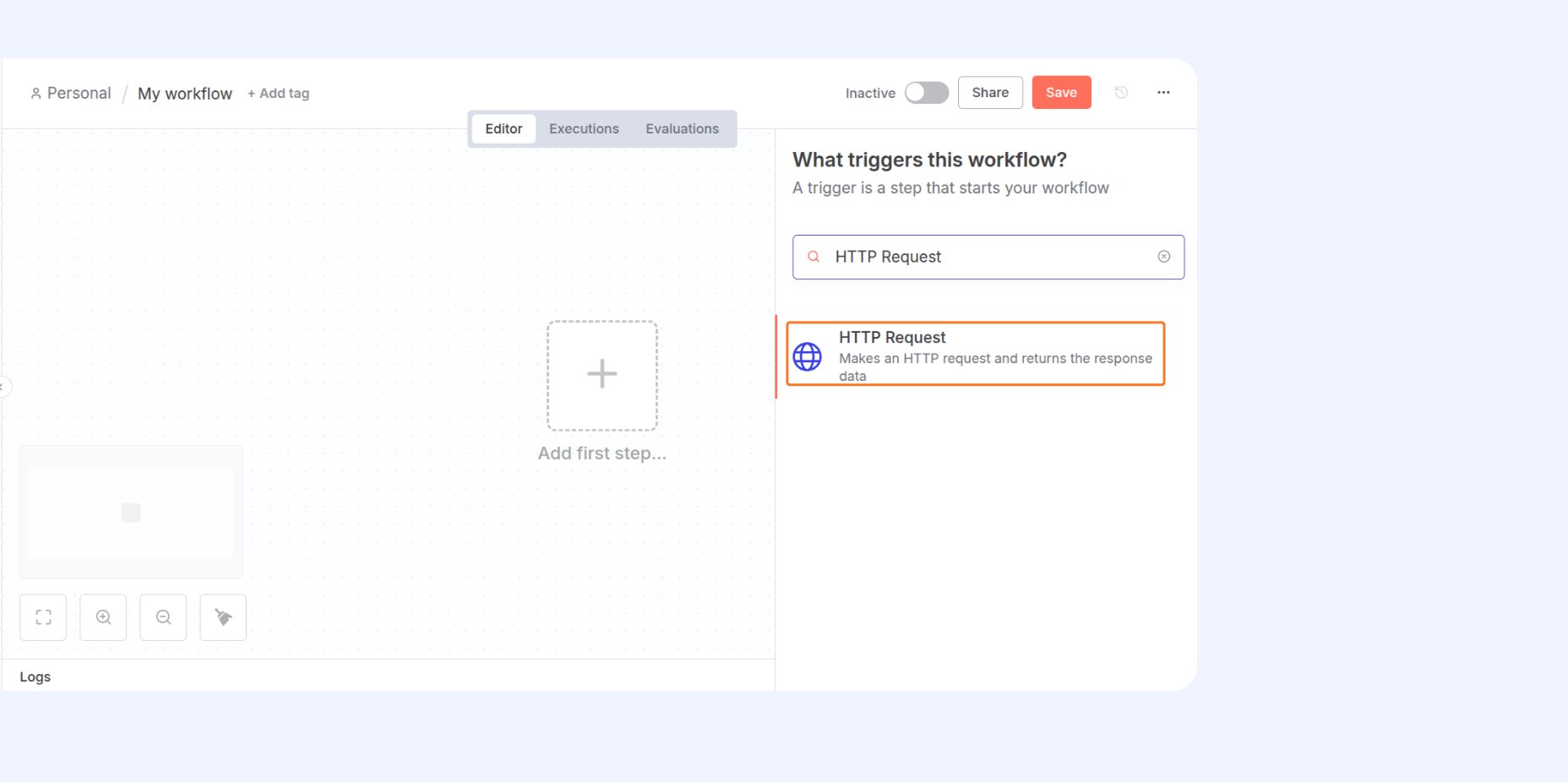Click the tidy up workflow broom icon
This screenshot has height=782, width=1568.
(x=223, y=617)
